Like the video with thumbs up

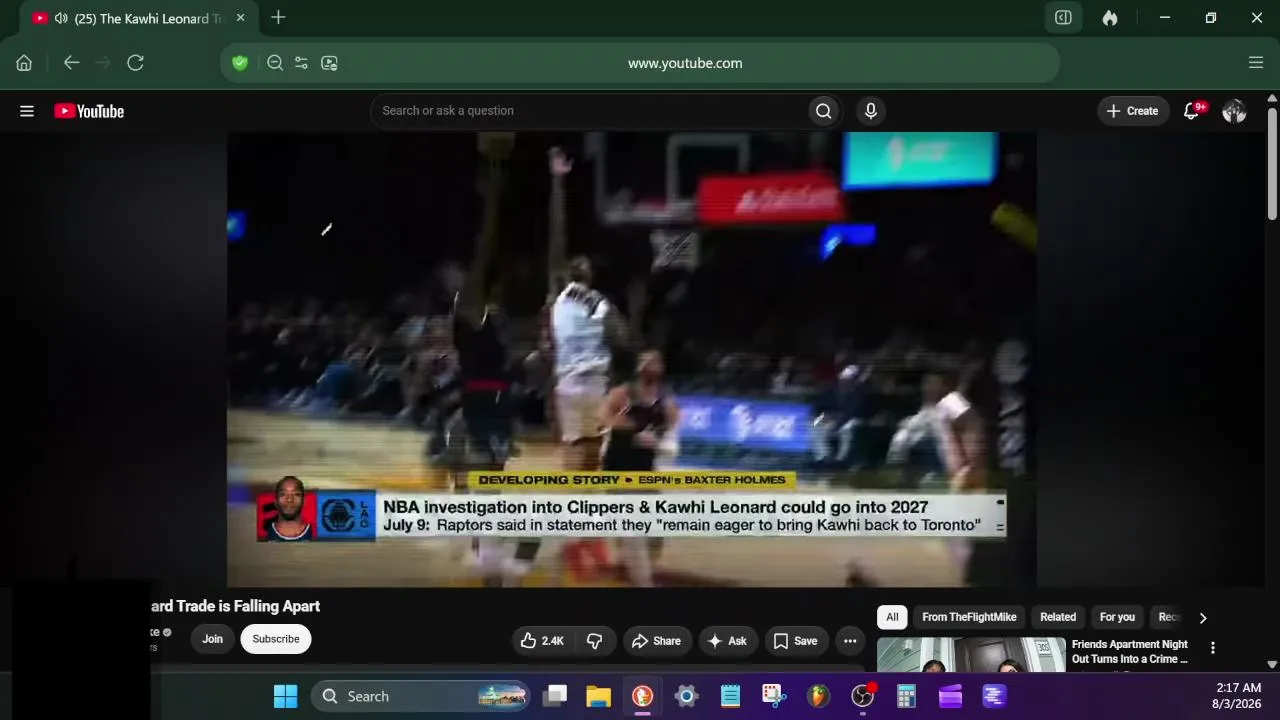[x=542, y=641]
